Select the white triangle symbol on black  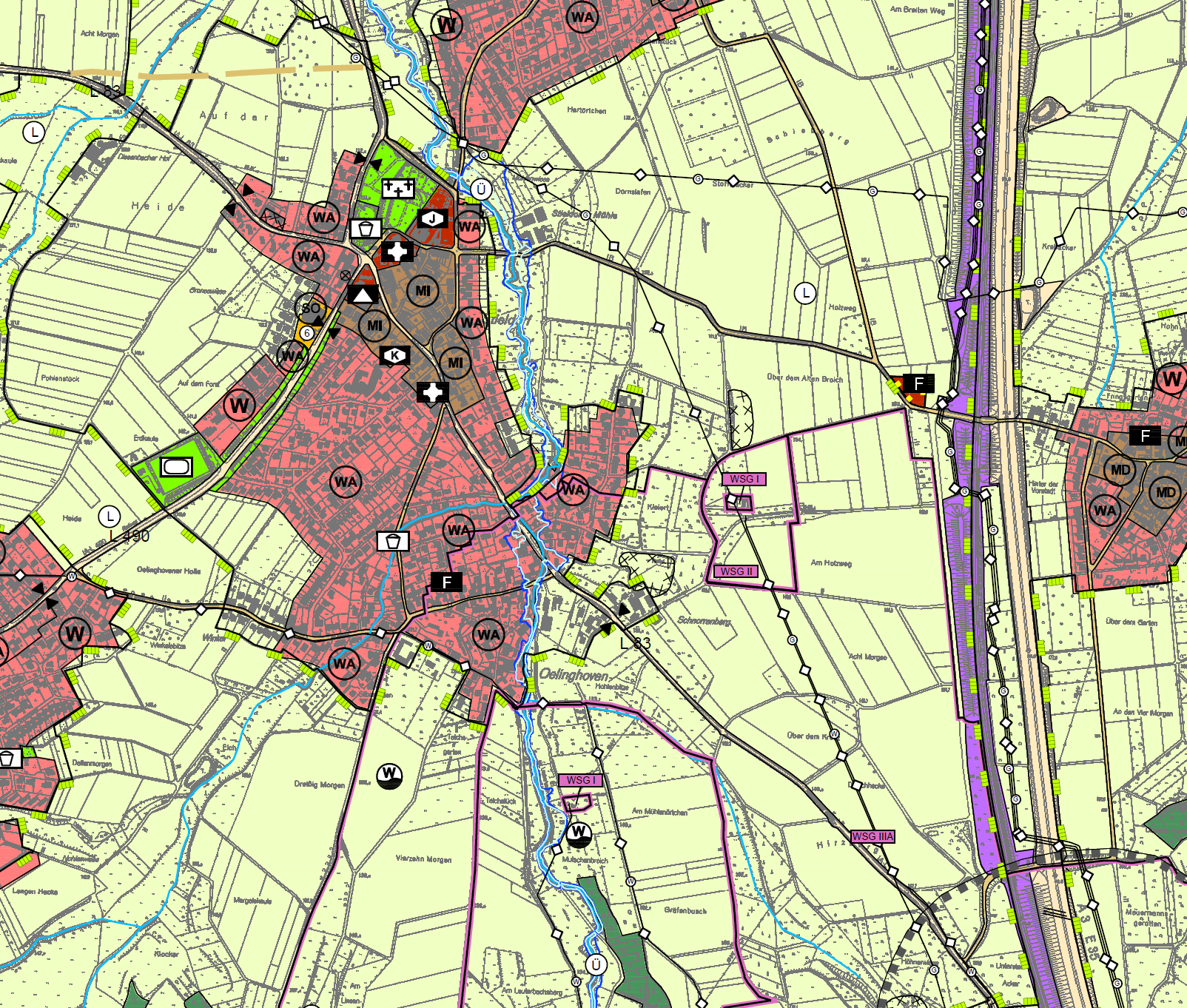[363, 295]
